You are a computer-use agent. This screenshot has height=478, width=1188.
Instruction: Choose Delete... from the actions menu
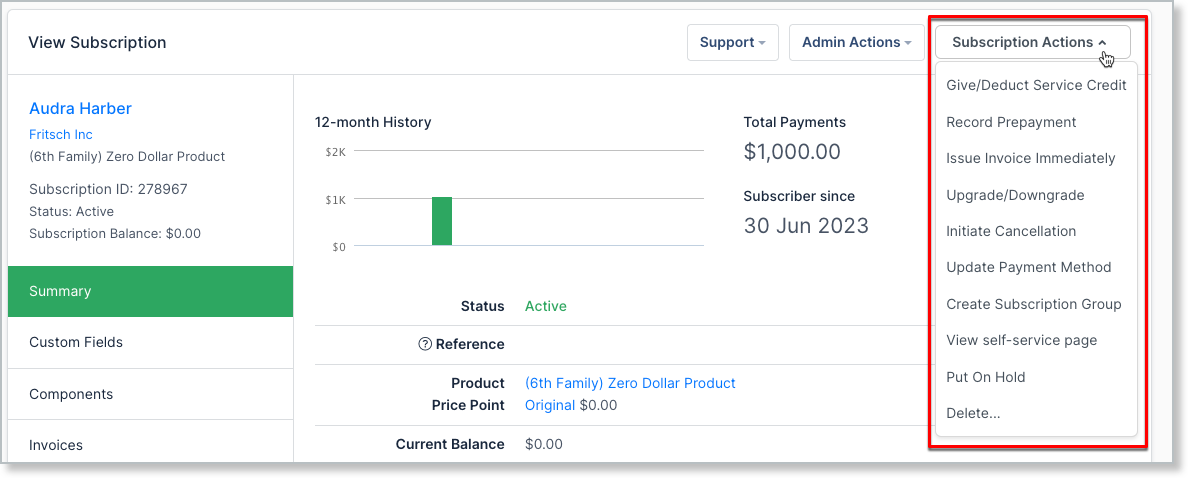click(x=973, y=413)
